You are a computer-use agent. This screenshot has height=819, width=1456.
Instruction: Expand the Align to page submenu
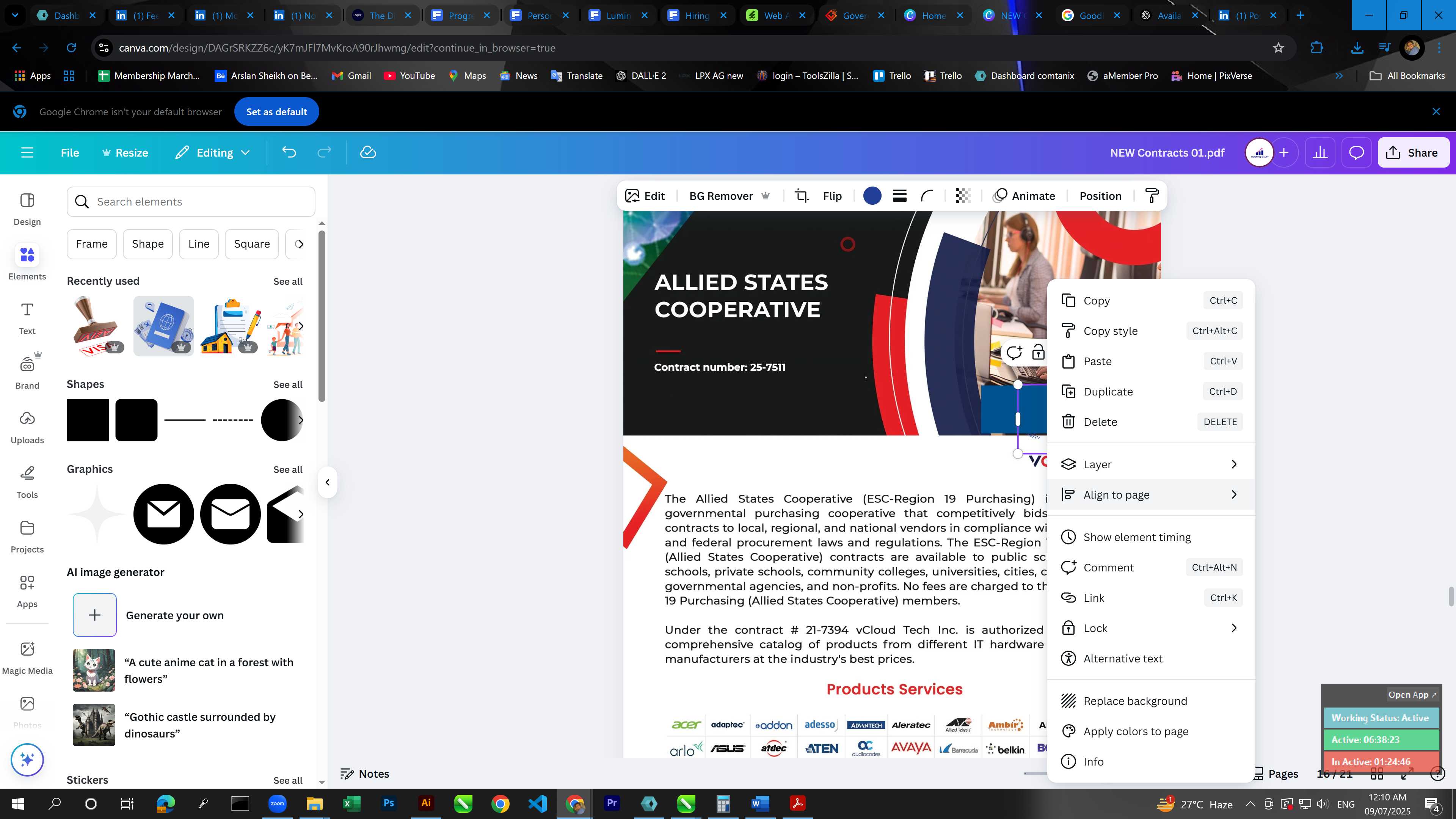tap(1151, 494)
